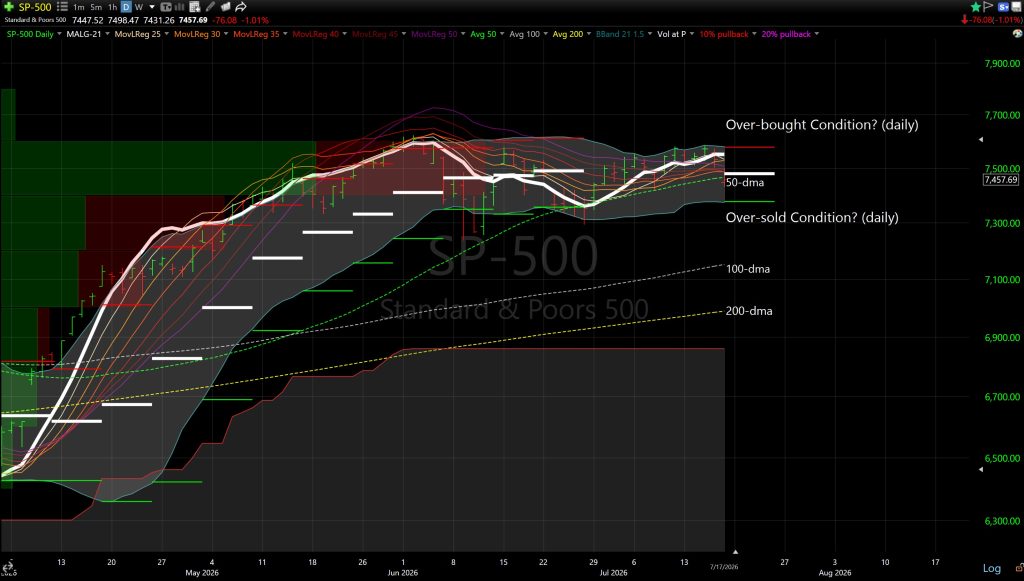Click the 100-dma label
The height and width of the screenshot is (581, 1024).
[x=748, y=269]
